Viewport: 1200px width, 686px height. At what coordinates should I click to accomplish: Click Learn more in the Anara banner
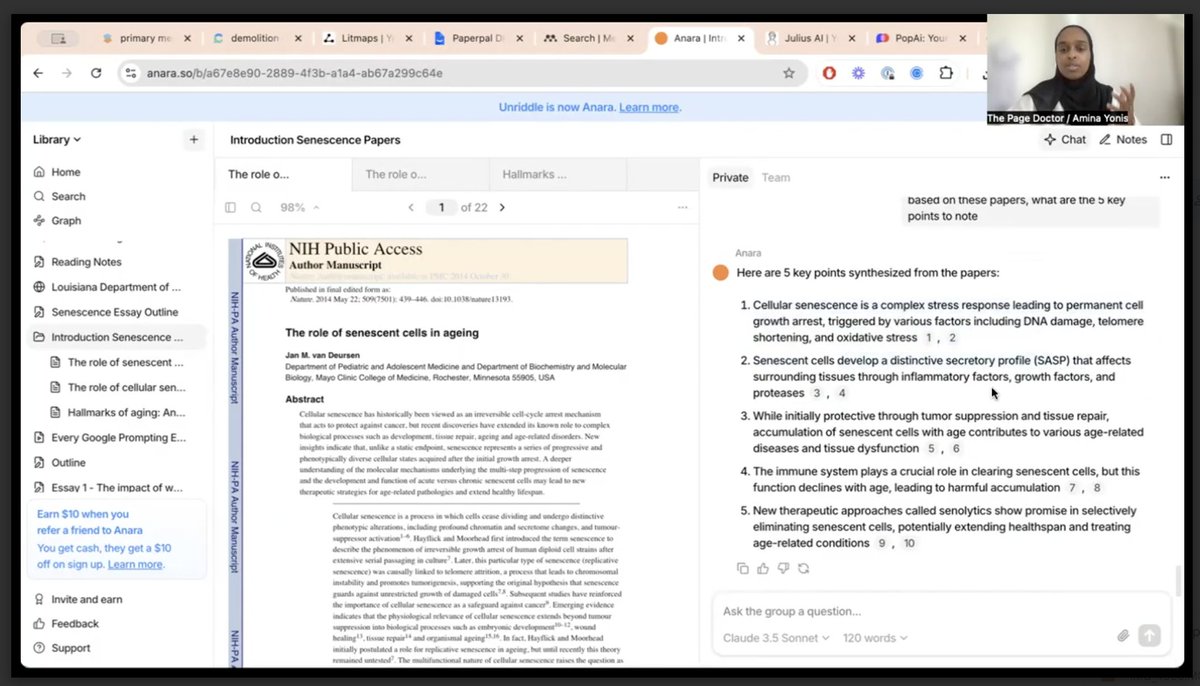649,107
